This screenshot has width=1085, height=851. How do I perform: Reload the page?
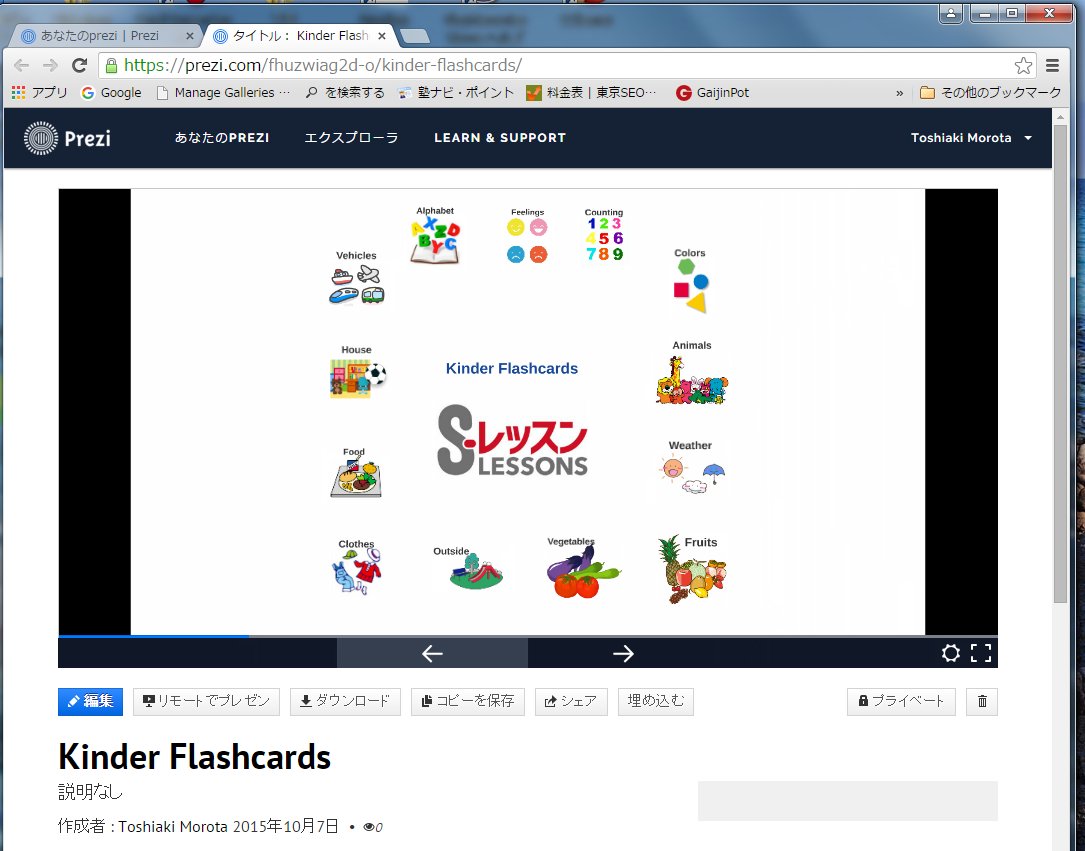pos(80,66)
